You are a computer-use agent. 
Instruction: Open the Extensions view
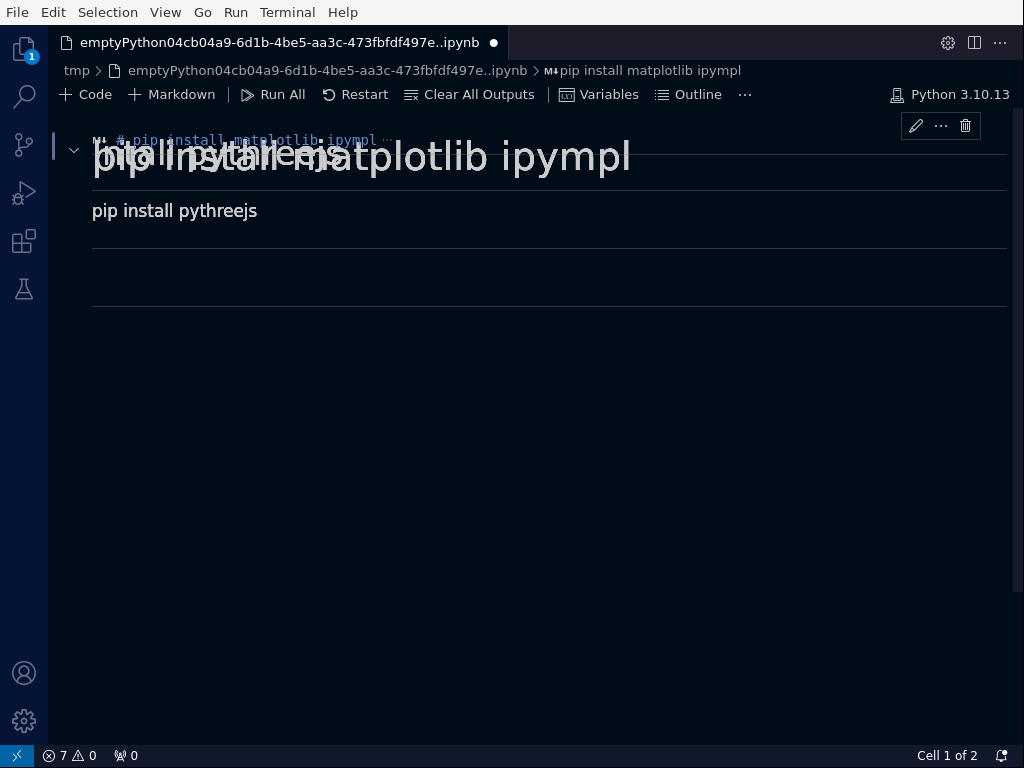[22, 241]
